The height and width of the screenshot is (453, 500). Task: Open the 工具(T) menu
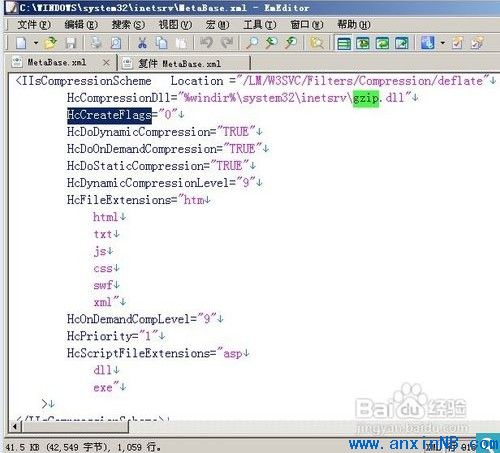(260, 25)
